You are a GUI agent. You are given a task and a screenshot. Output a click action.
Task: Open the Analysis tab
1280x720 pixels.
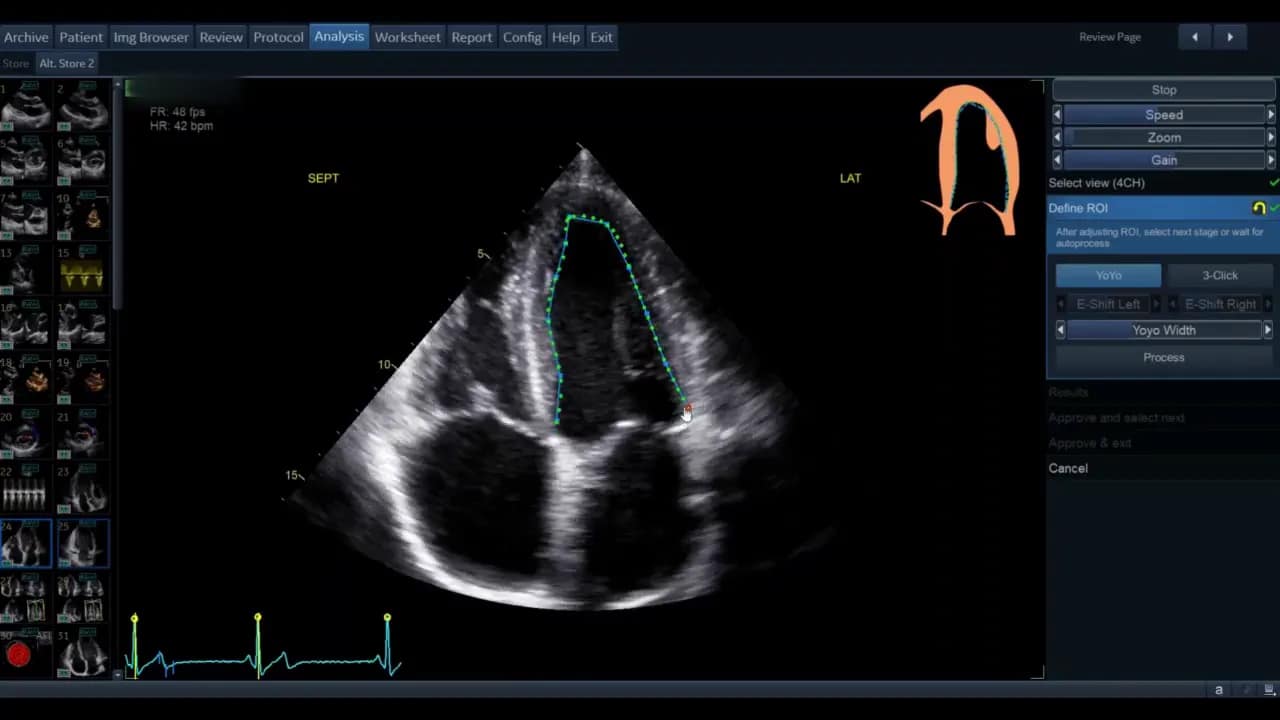click(x=339, y=37)
